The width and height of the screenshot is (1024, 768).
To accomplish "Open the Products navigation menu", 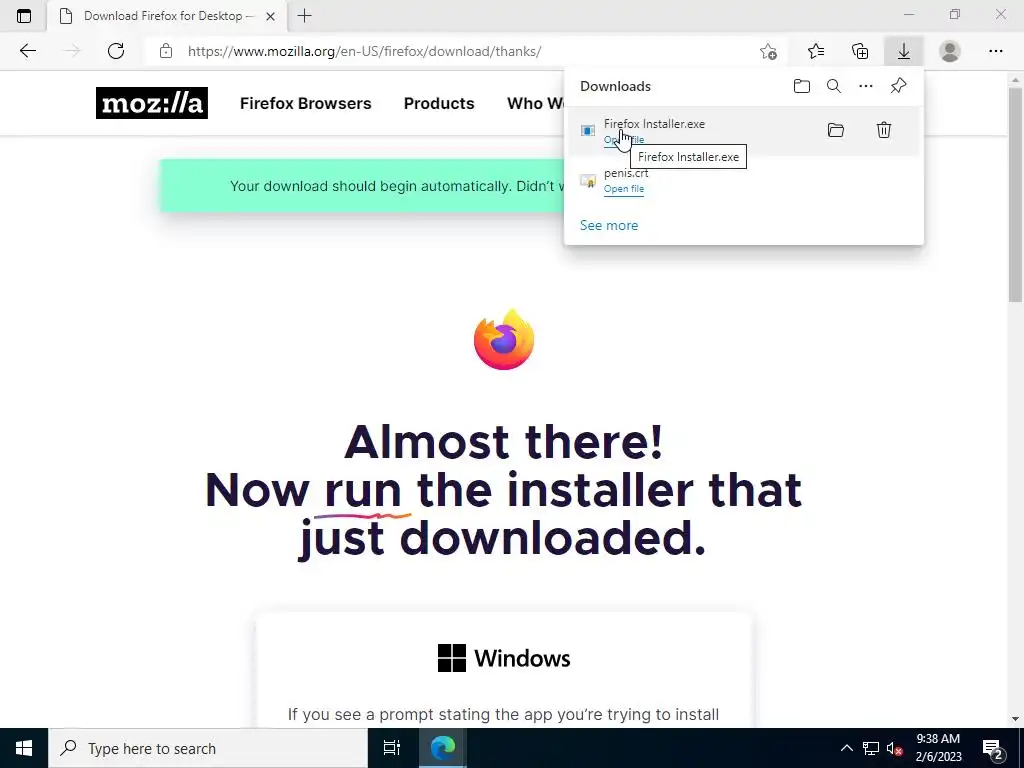I will coord(439,103).
